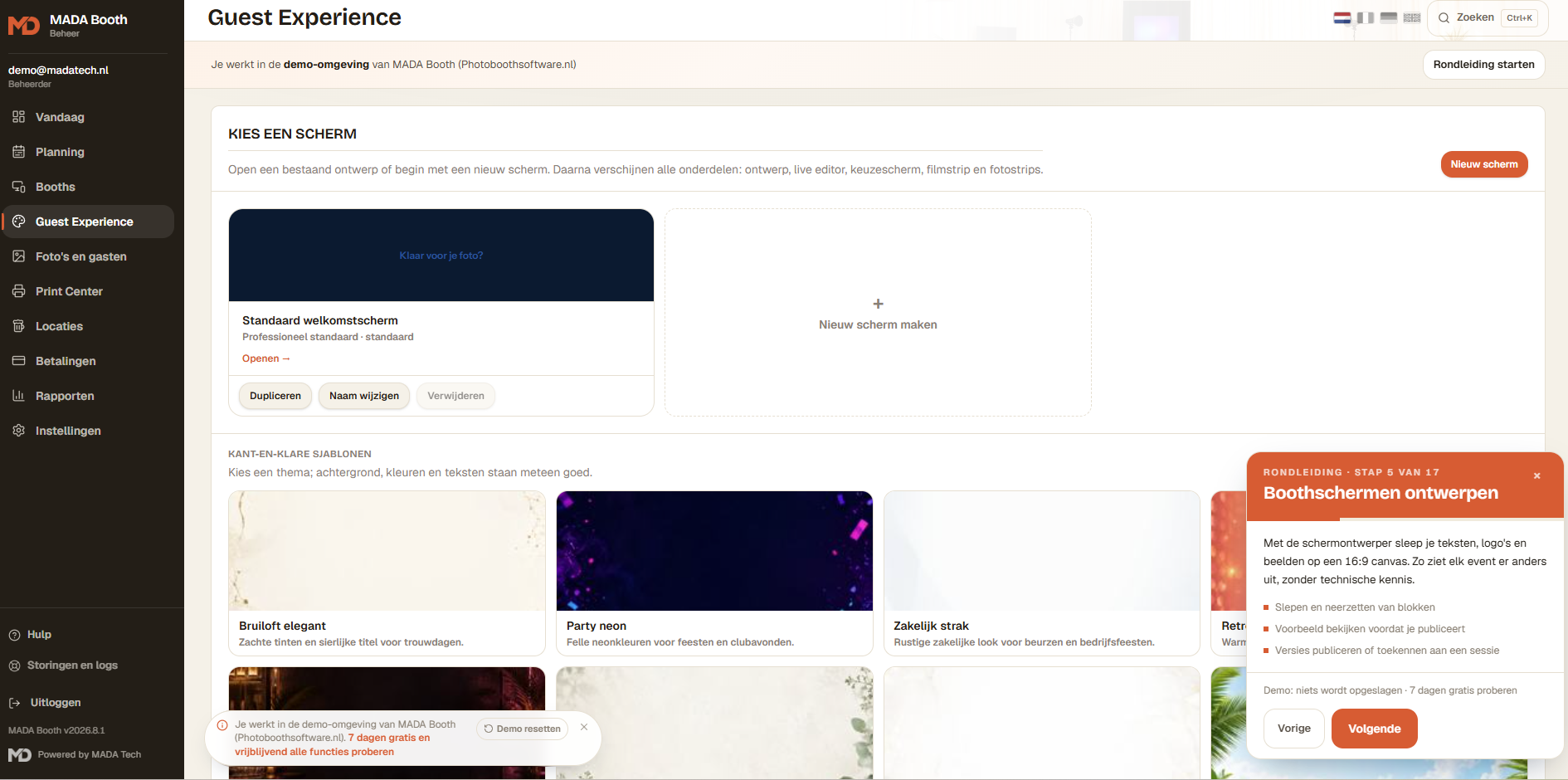1568x780 pixels.
Task: Click 'Versies publiceren of toekennen aan een sessie'
Action: (1387, 651)
